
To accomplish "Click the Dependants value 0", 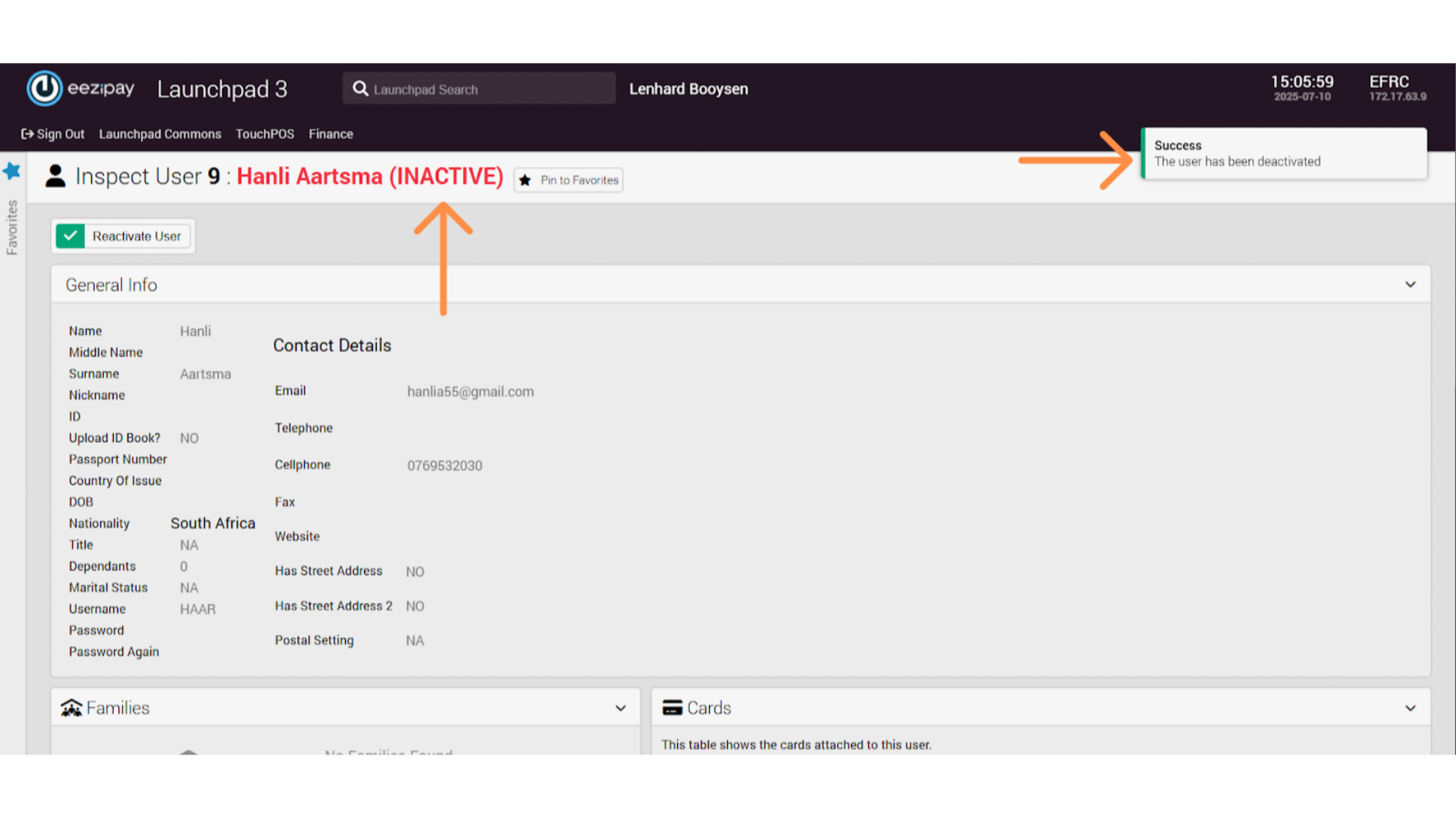I will point(184,566).
